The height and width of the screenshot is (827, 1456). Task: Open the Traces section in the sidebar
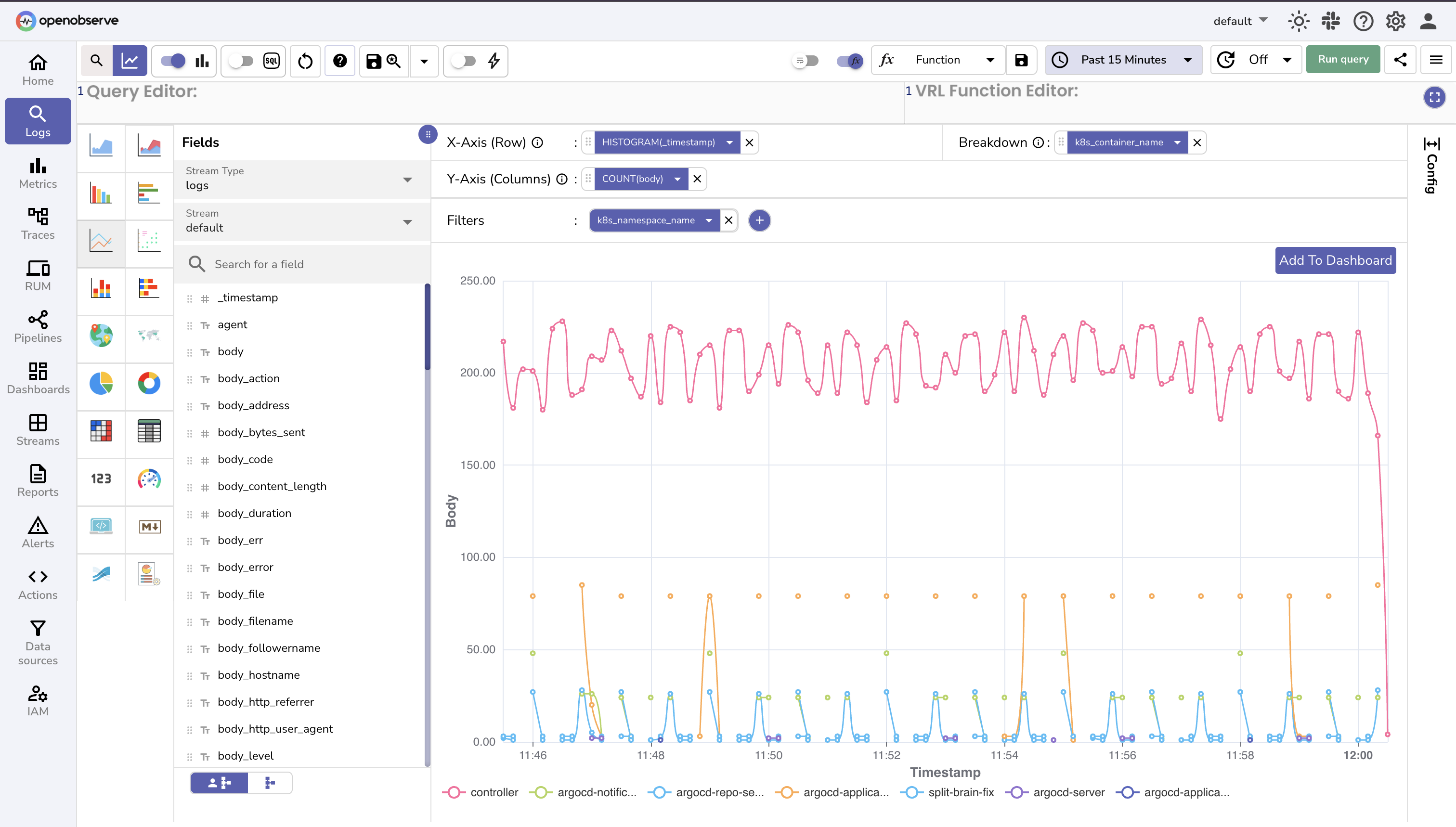click(38, 223)
